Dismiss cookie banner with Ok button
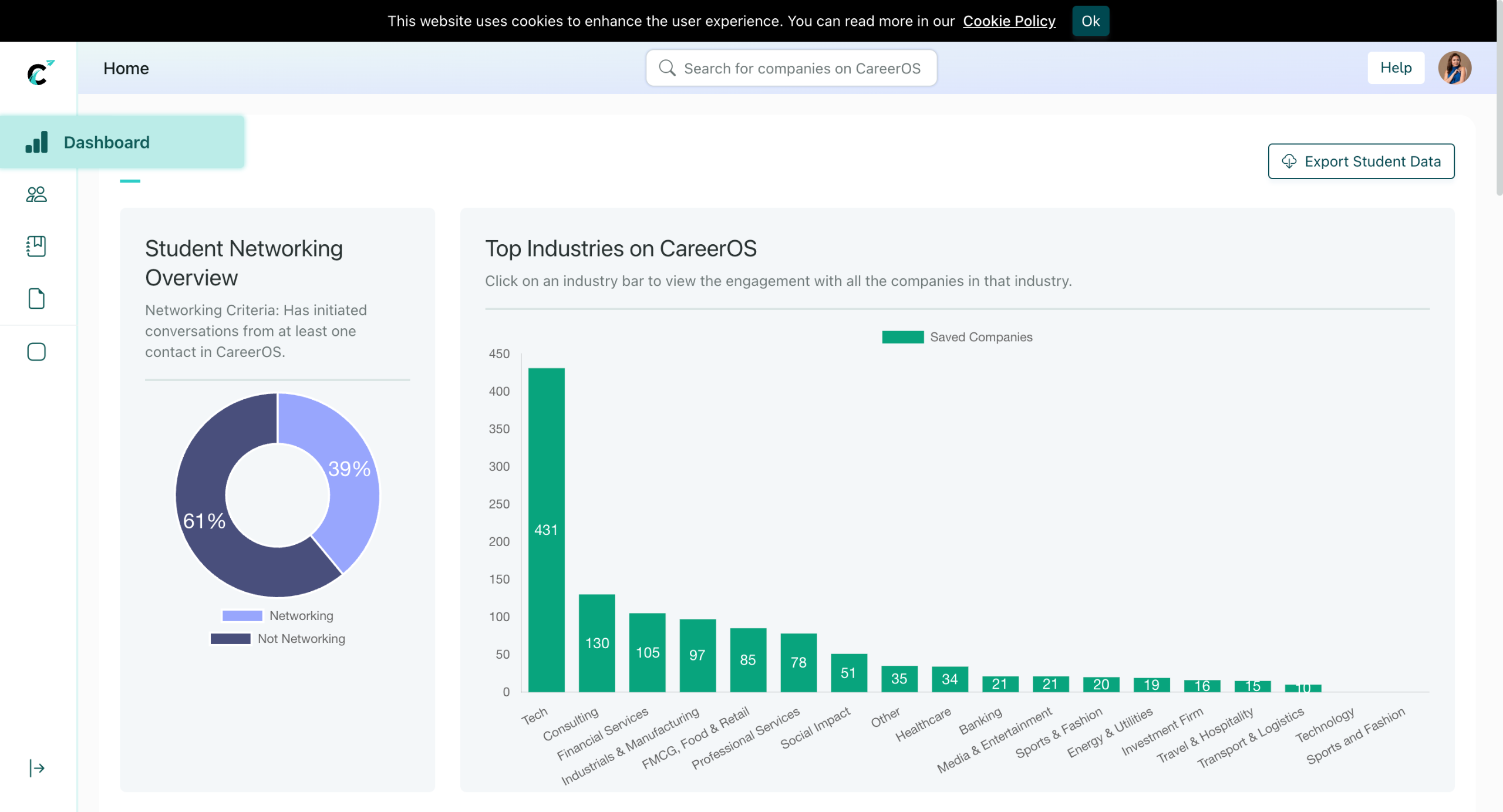This screenshot has width=1503, height=812. (1090, 21)
